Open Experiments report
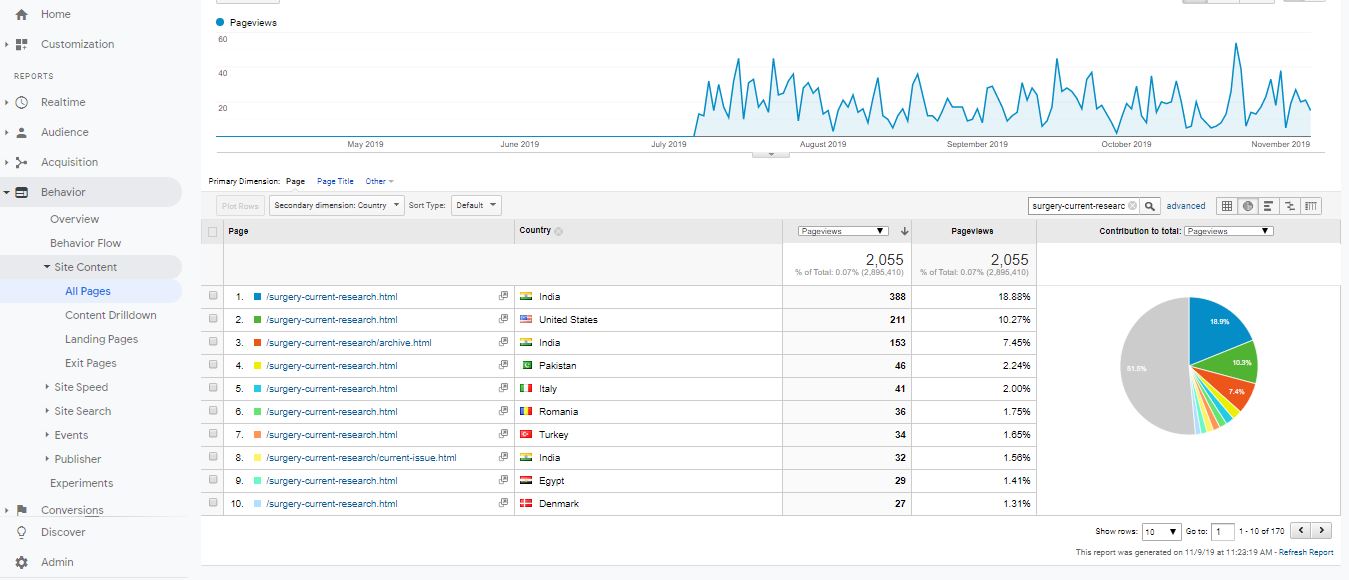Viewport: 1349px width, 580px height. pyautogui.click(x=82, y=483)
